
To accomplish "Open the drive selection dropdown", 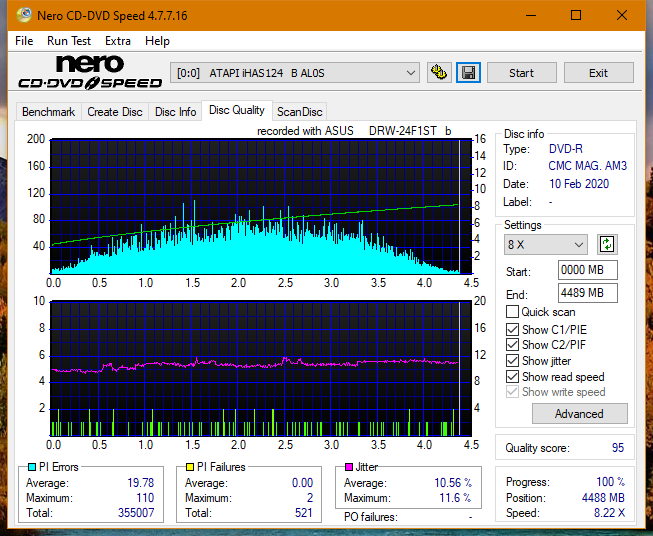I will pos(294,73).
